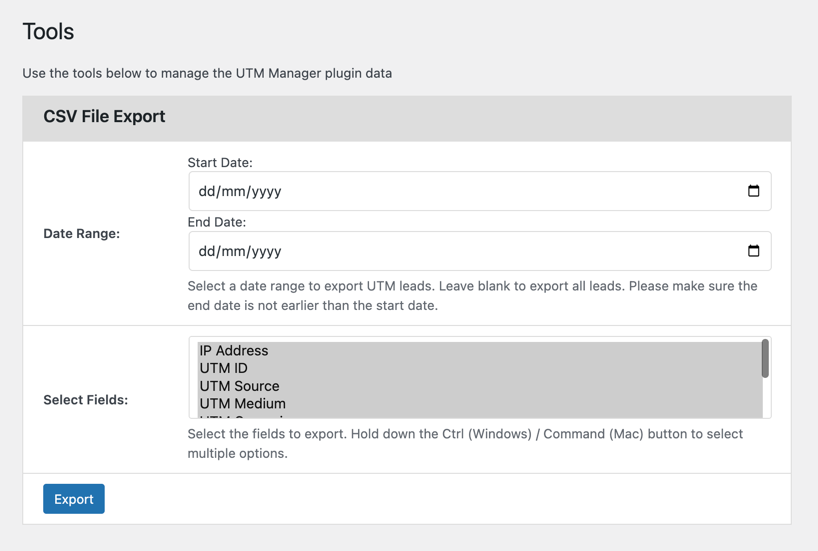
Task: Choose UTM Source in the fields list
Action: [239, 386]
